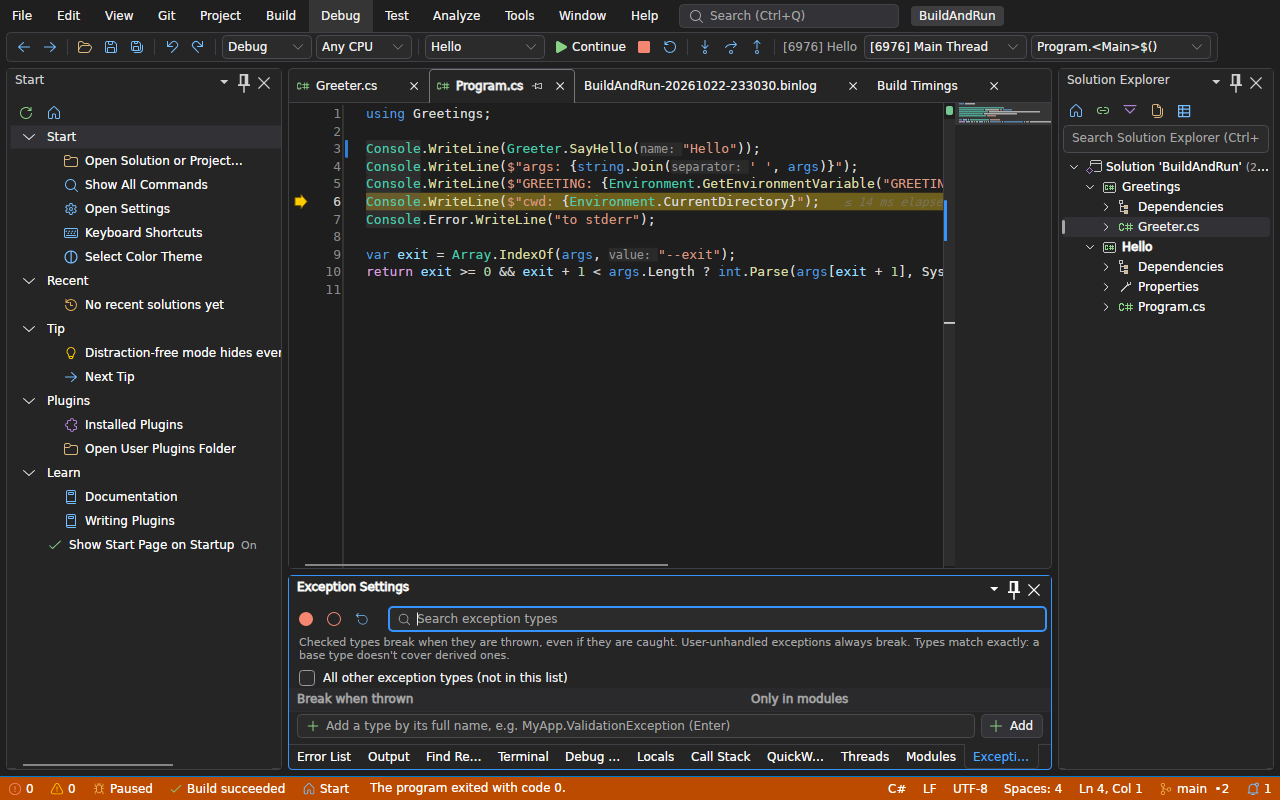Stop debugging with the red square
Screen dimensions: 1280x800
644,47
